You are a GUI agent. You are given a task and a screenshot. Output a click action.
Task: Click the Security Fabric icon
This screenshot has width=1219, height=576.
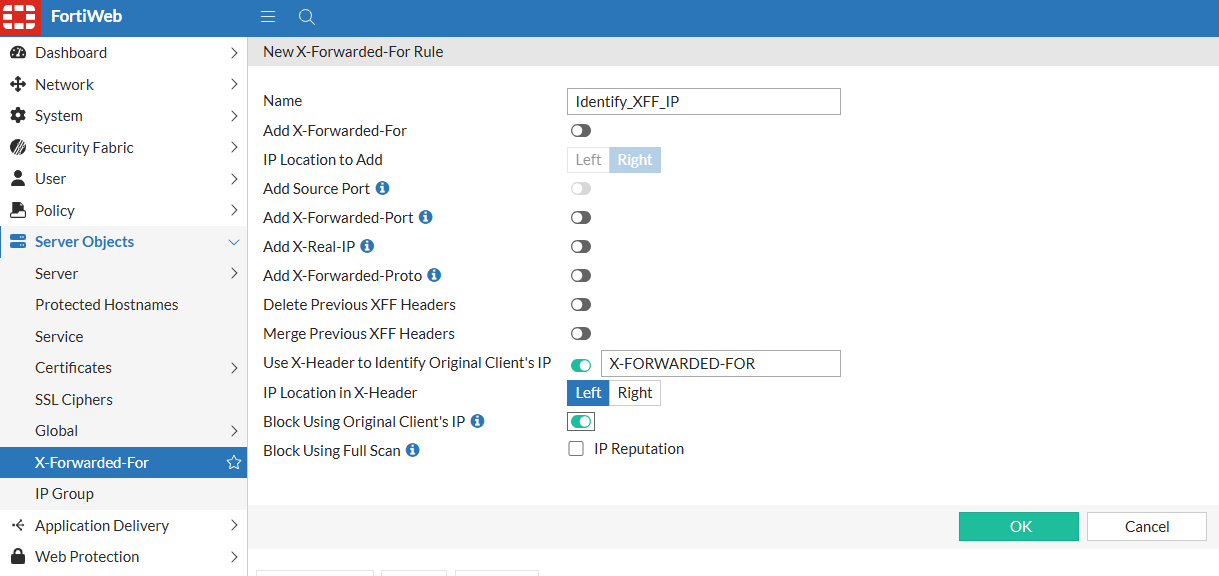click(18, 147)
